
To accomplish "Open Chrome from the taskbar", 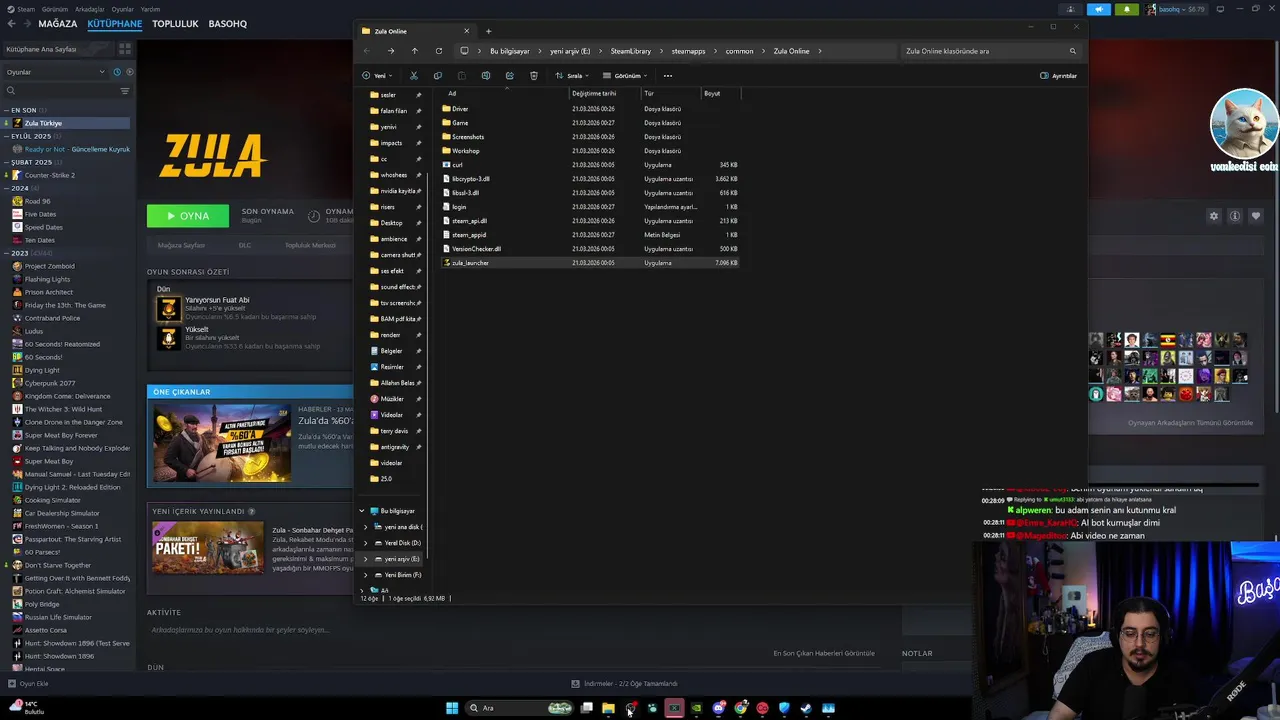I will coord(740,708).
